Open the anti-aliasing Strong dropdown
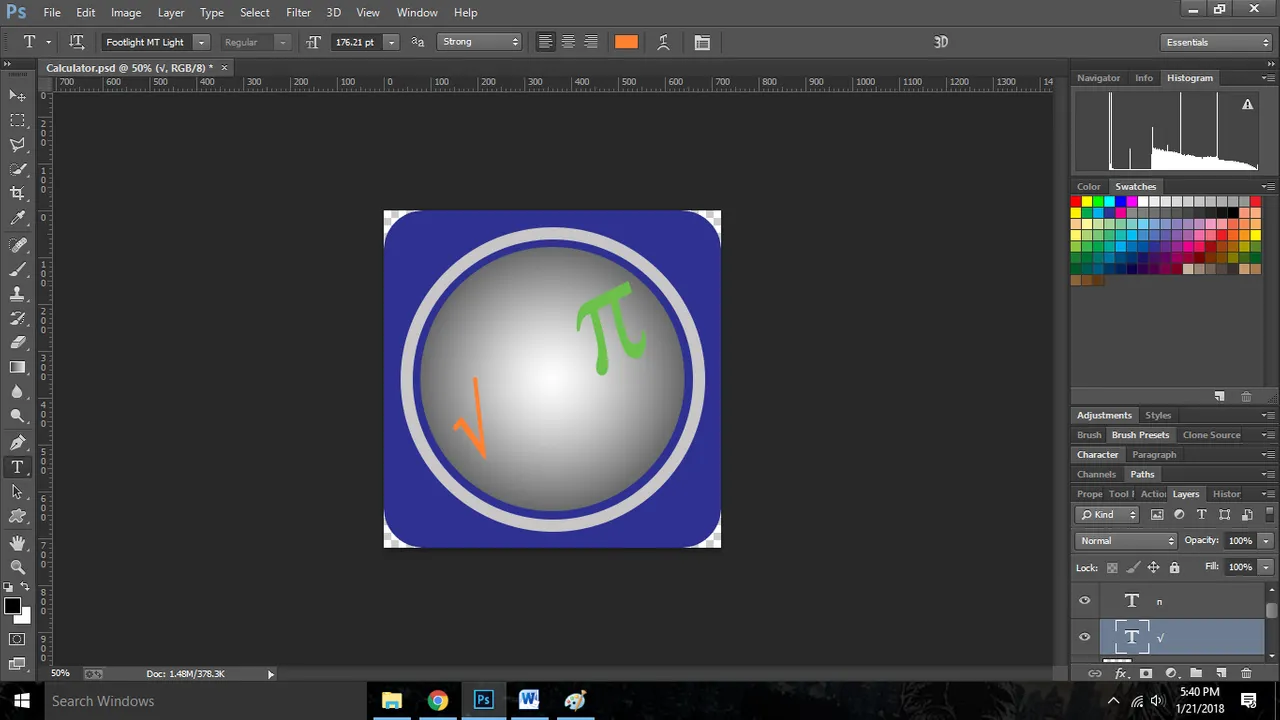Image resolution: width=1280 pixels, height=720 pixels. point(480,42)
